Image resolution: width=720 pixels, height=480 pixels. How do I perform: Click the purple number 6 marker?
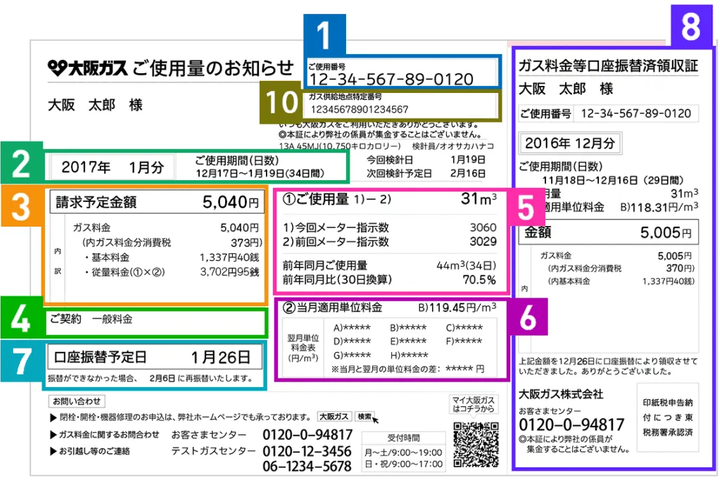pos(528,316)
